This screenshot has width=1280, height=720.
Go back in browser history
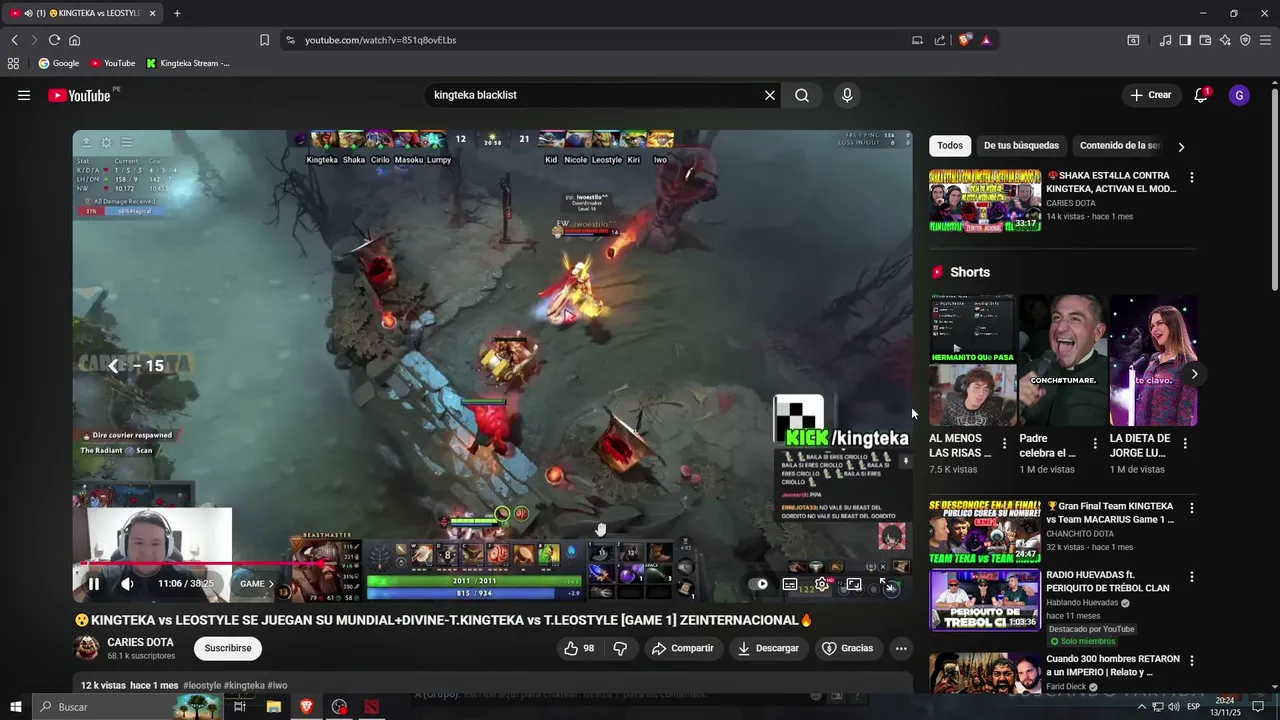tap(14, 40)
